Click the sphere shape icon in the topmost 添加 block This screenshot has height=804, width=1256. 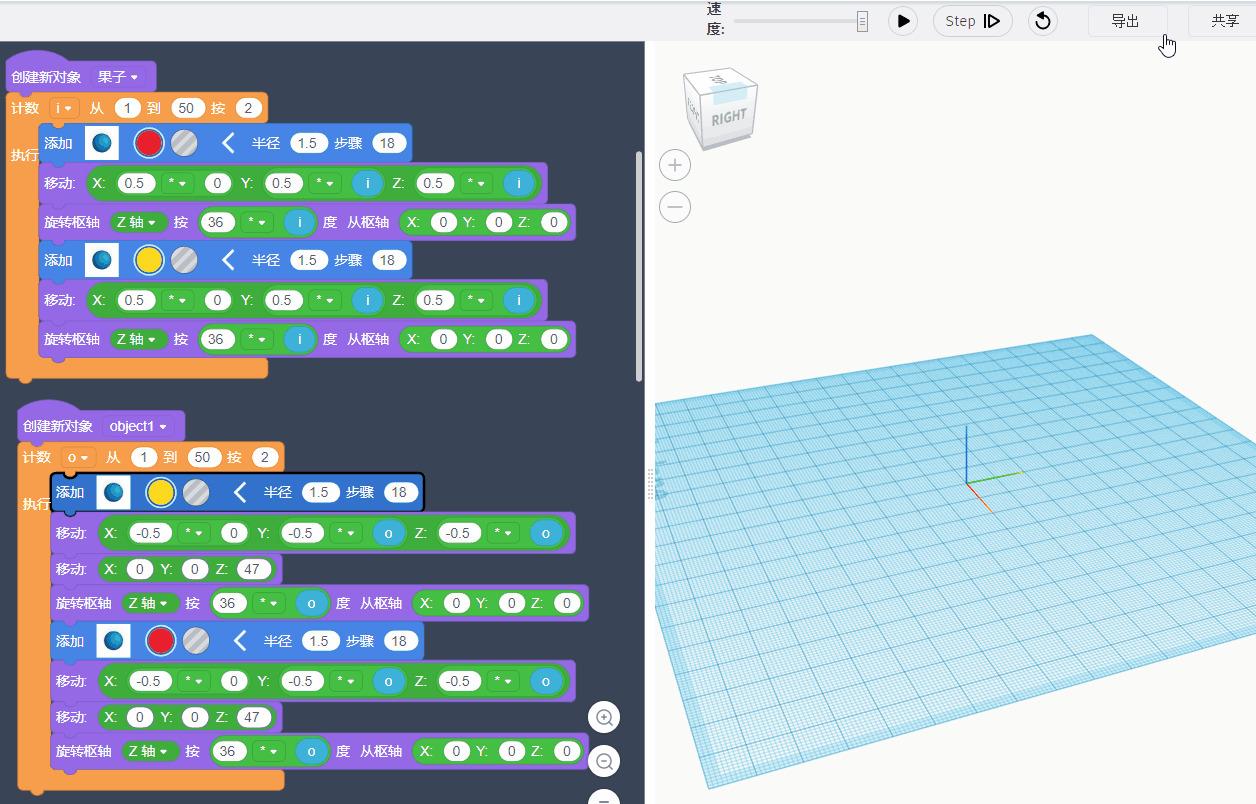pos(102,144)
